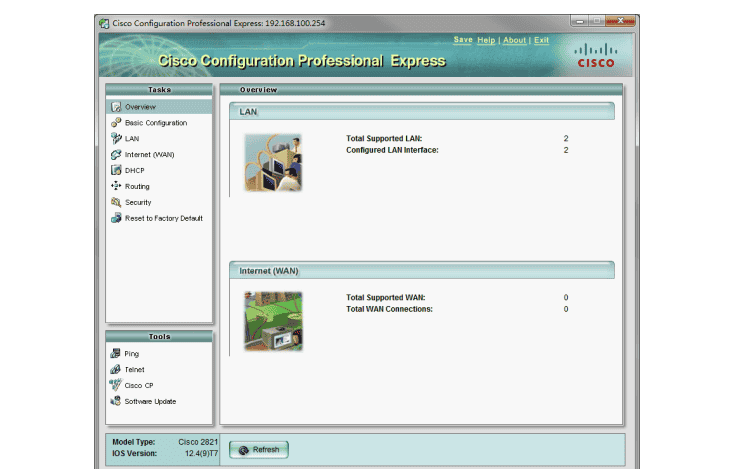The width and height of the screenshot is (736, 469).
Task: Open the Telnet tool icon
Action: [x=116, y=370]
